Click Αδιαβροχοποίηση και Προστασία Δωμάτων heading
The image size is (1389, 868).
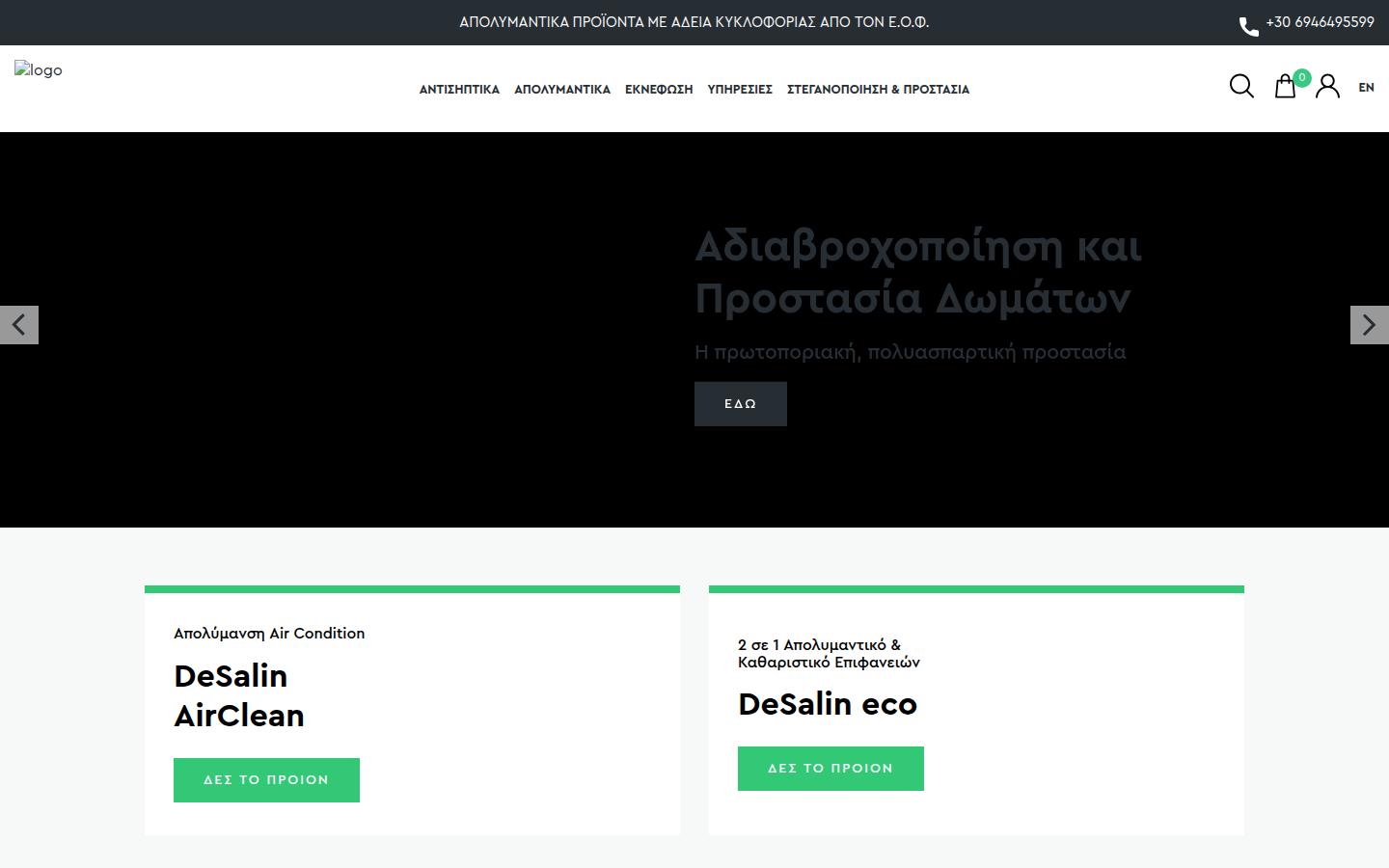tap(917, 272)
